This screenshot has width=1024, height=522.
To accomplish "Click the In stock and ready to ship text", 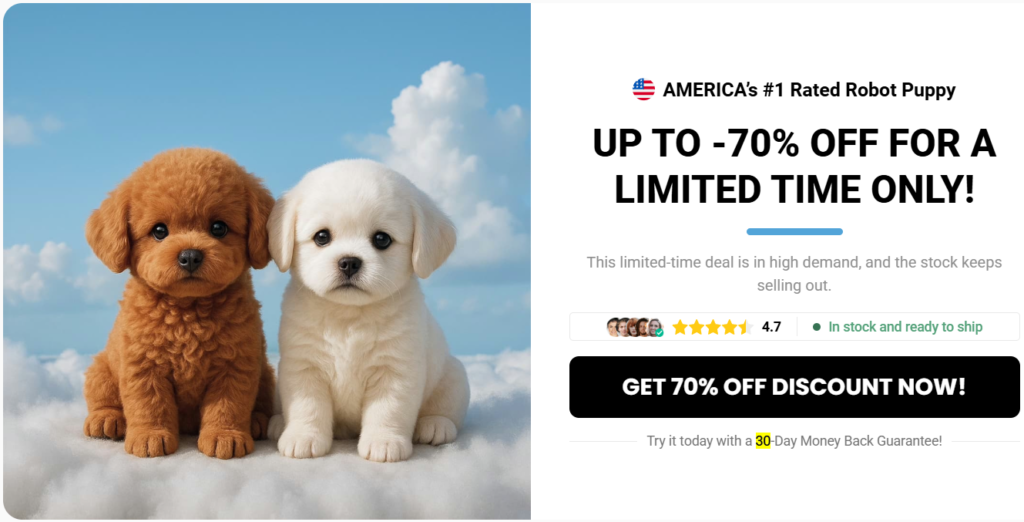I will click(x=905, y=327).
